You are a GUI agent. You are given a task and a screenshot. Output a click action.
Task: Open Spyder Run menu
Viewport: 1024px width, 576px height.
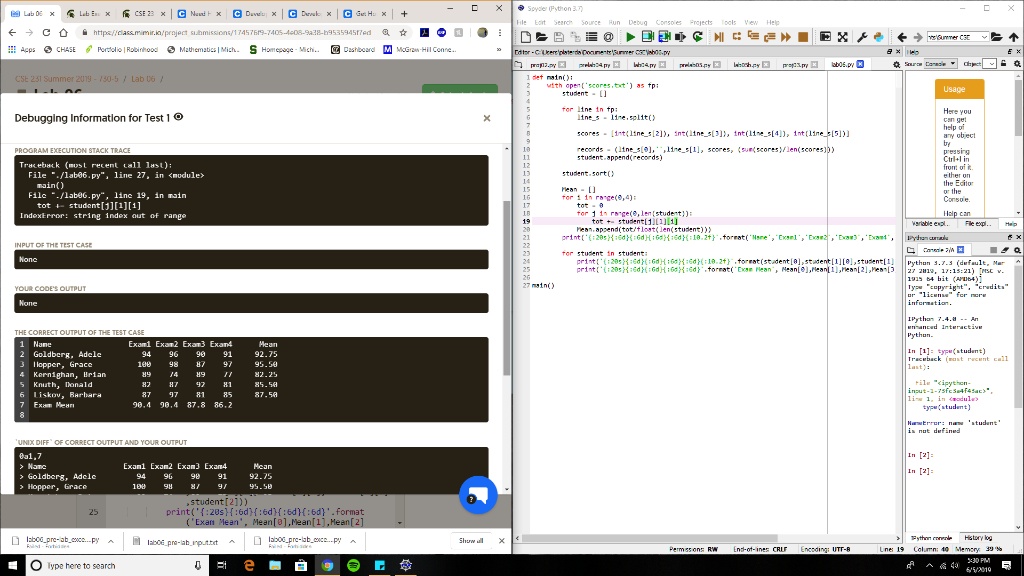[615, 22]
